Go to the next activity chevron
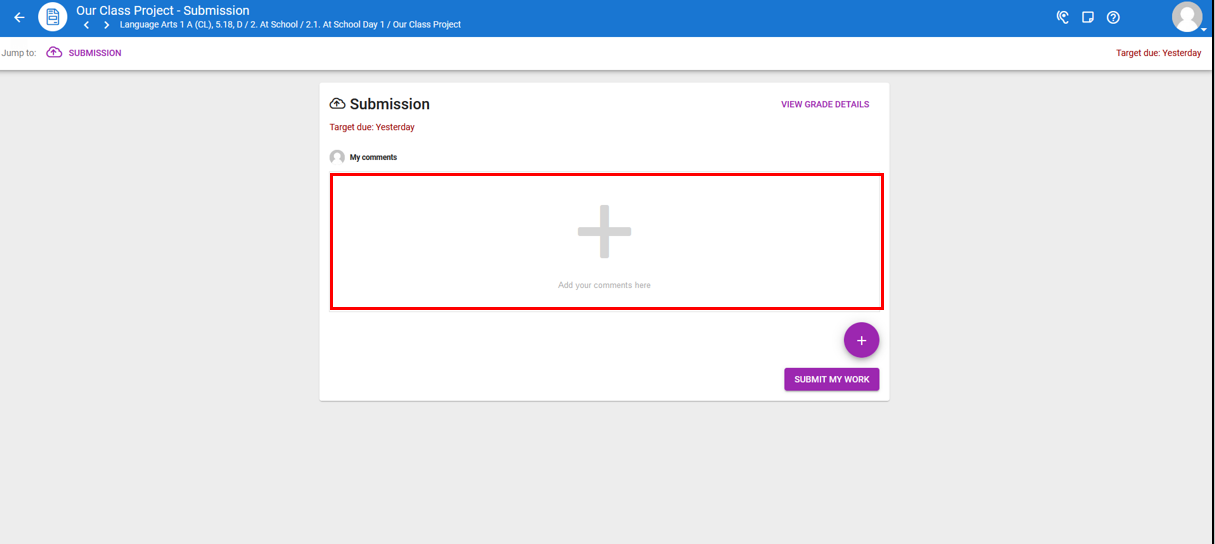The height and width of the screenshot is (544, 1215). tap(106, 25)
